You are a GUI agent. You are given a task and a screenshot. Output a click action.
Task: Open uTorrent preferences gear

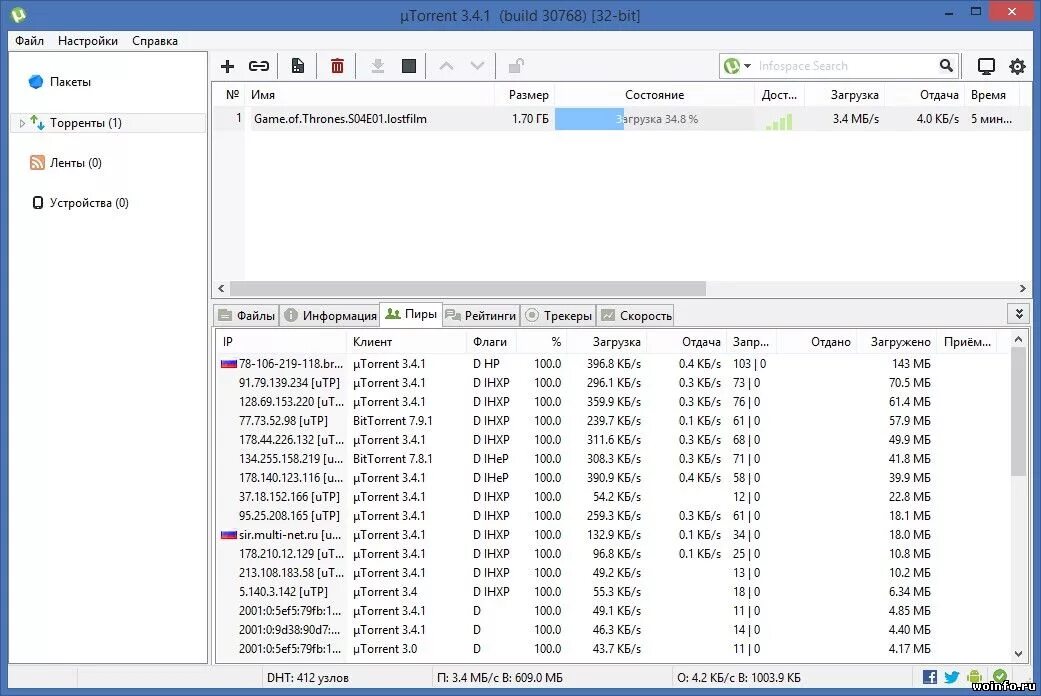1018,66
